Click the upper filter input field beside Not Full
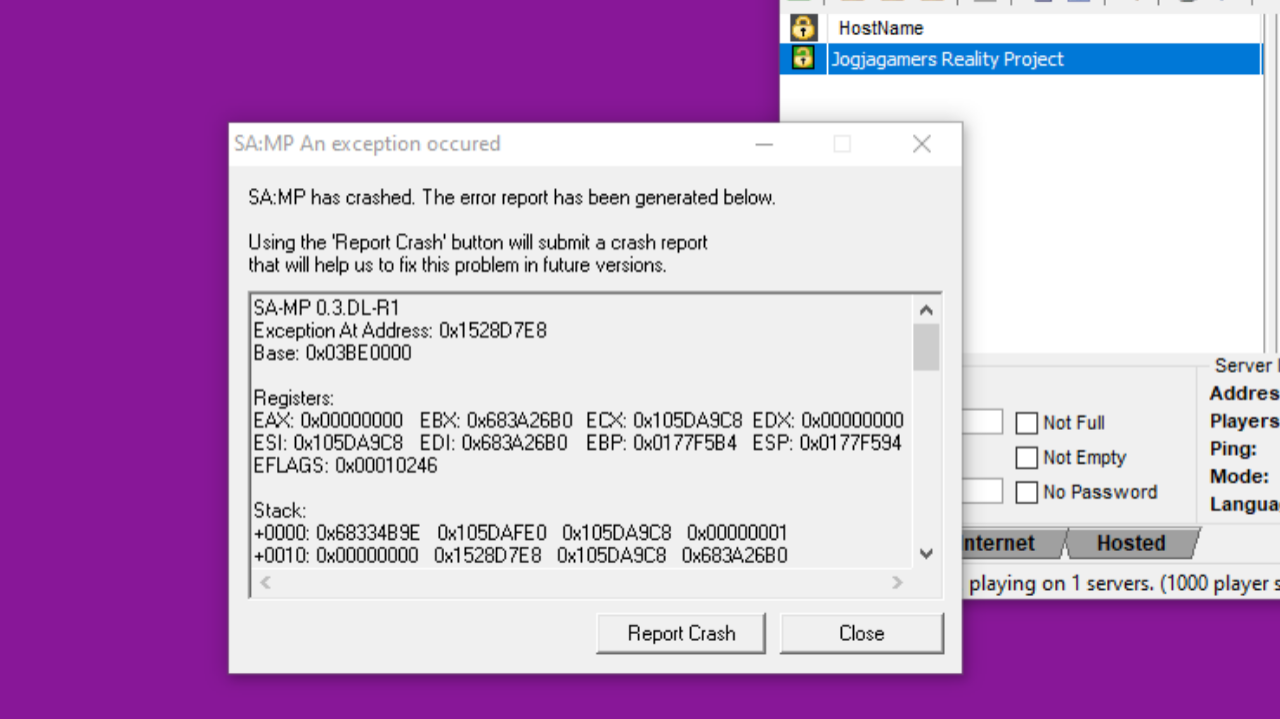This screenshot has height=719, width=1280. [982, 422]
